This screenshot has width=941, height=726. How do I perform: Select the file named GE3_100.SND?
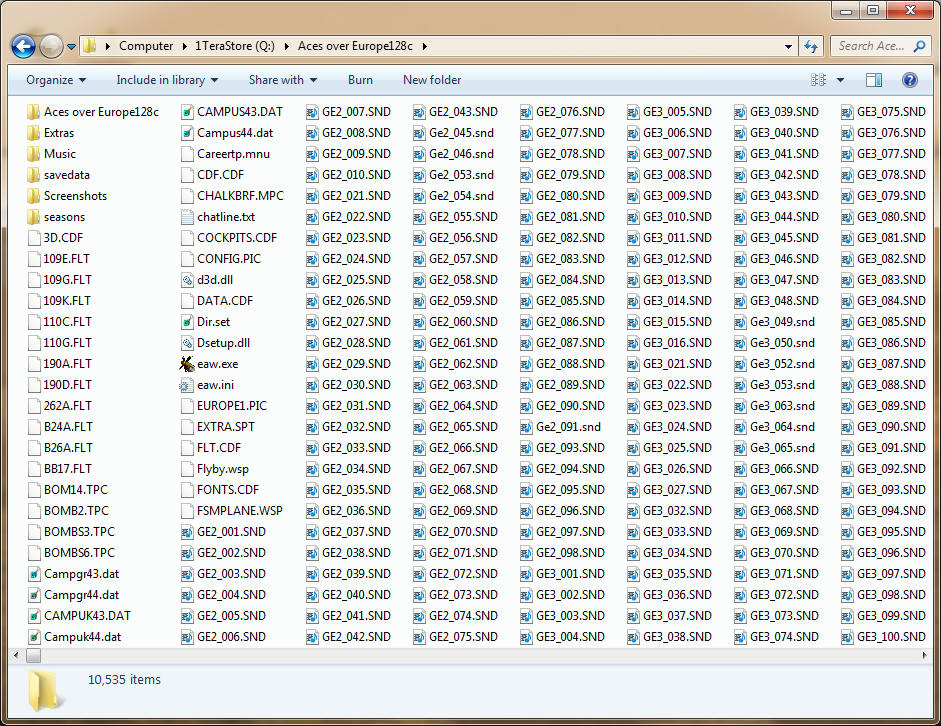891,637
